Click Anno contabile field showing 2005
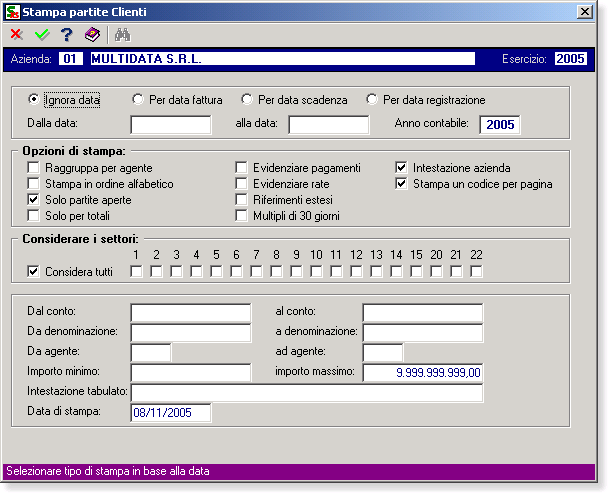This screenshot has width=609, height=494. (500, 125)
